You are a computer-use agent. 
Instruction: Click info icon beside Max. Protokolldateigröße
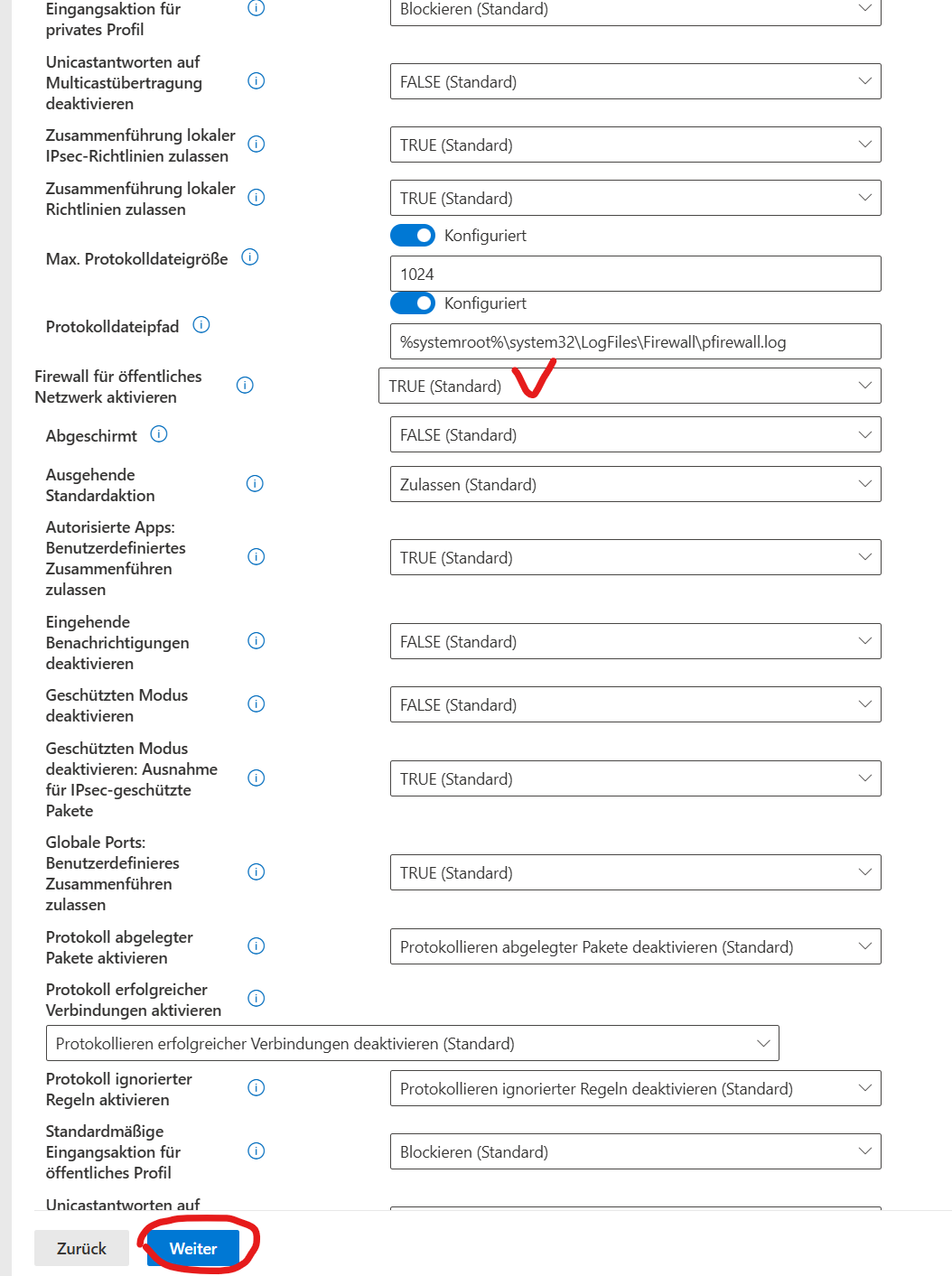(250, 257)
